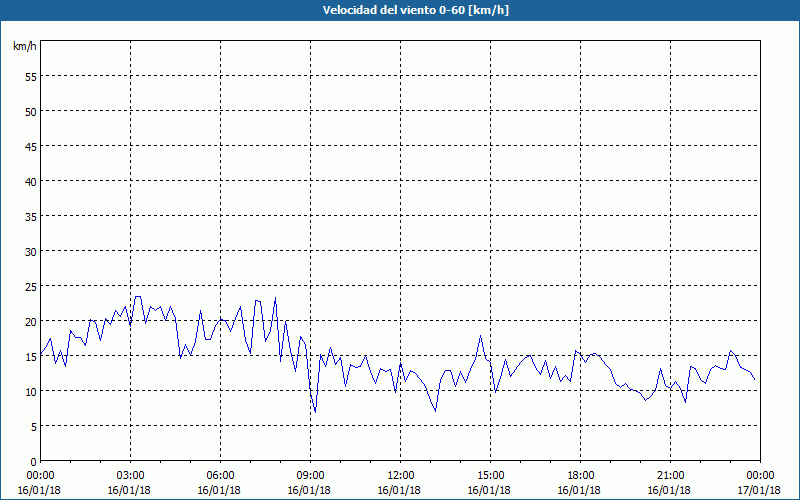The image size is (800, 500).
Task: Pick the 30 km/h y-axis tick label
Action: 30,251
